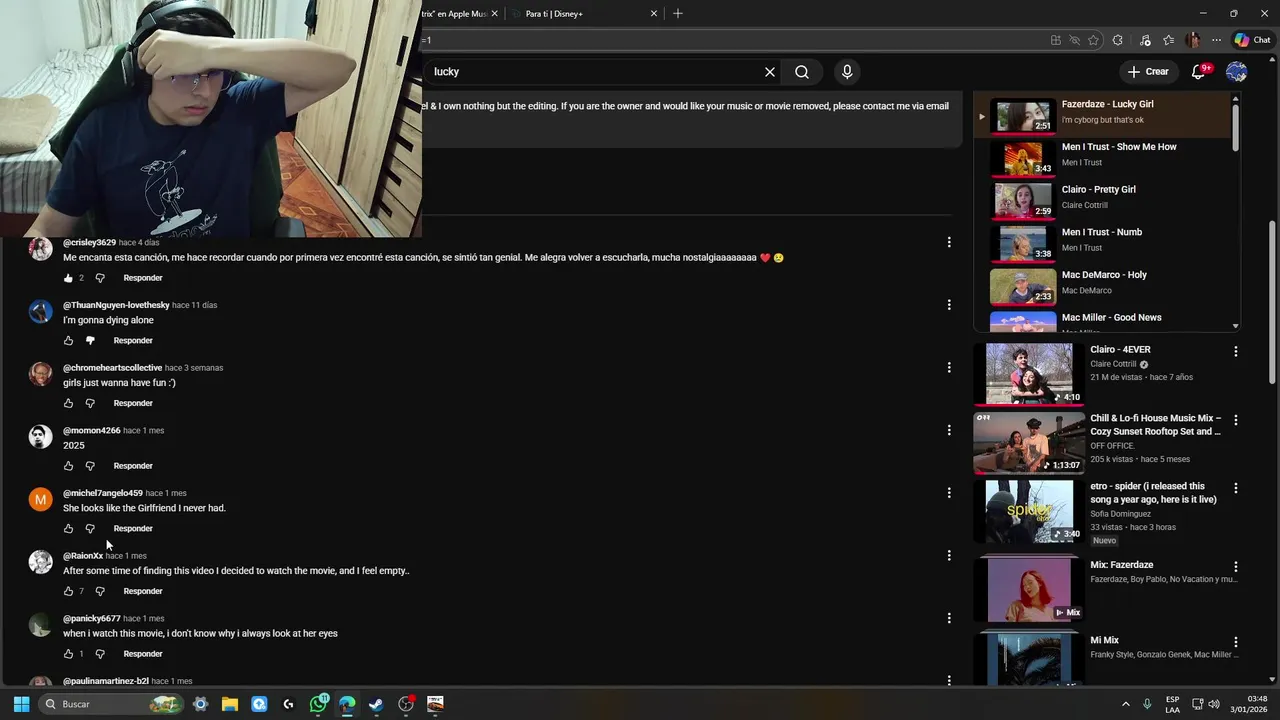Open options menu for @ThuanNguyen-lovethesky comment

click(x=949, y=305)
